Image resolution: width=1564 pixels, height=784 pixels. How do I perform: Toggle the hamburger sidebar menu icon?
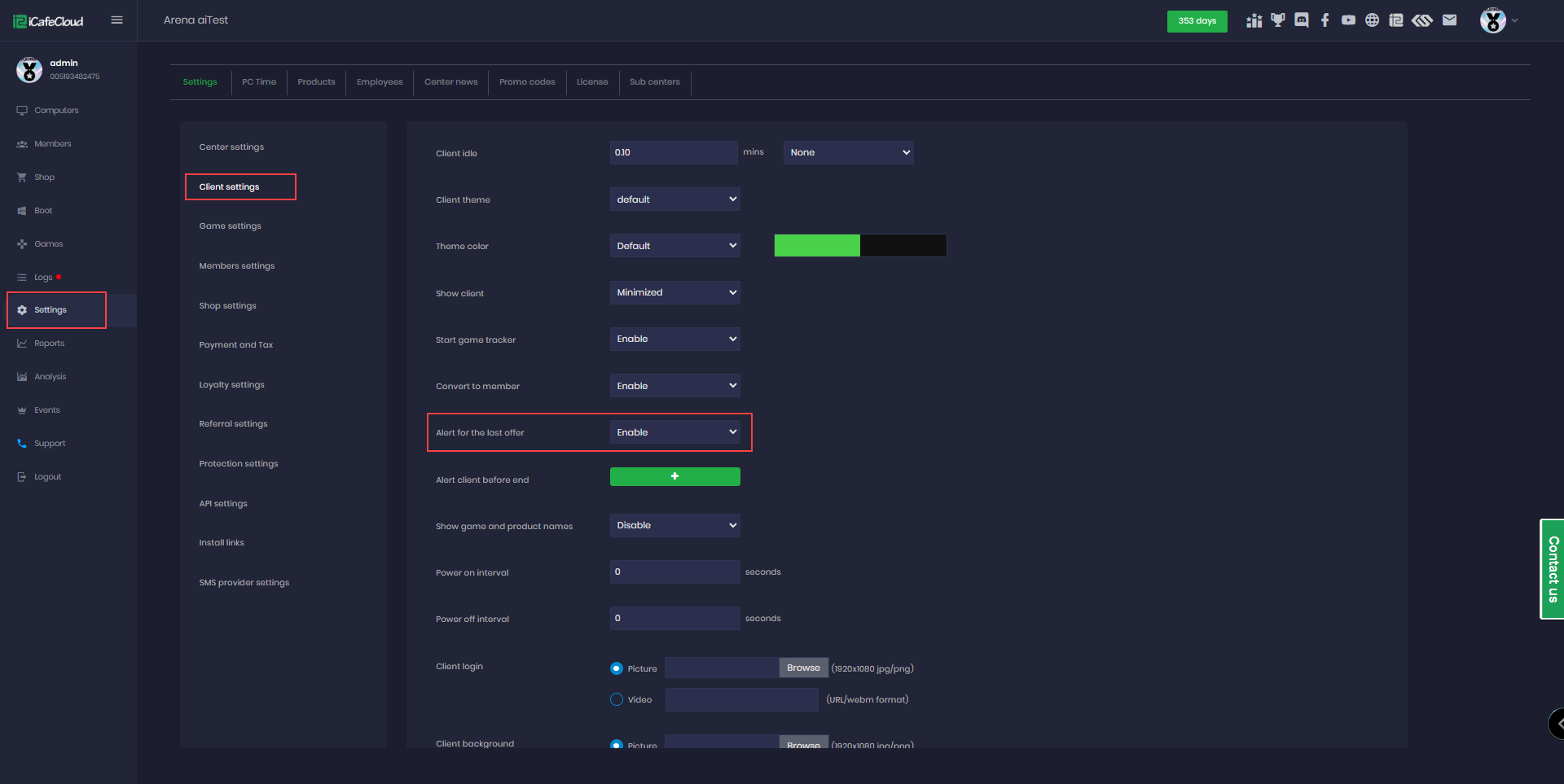pos(117,20)
